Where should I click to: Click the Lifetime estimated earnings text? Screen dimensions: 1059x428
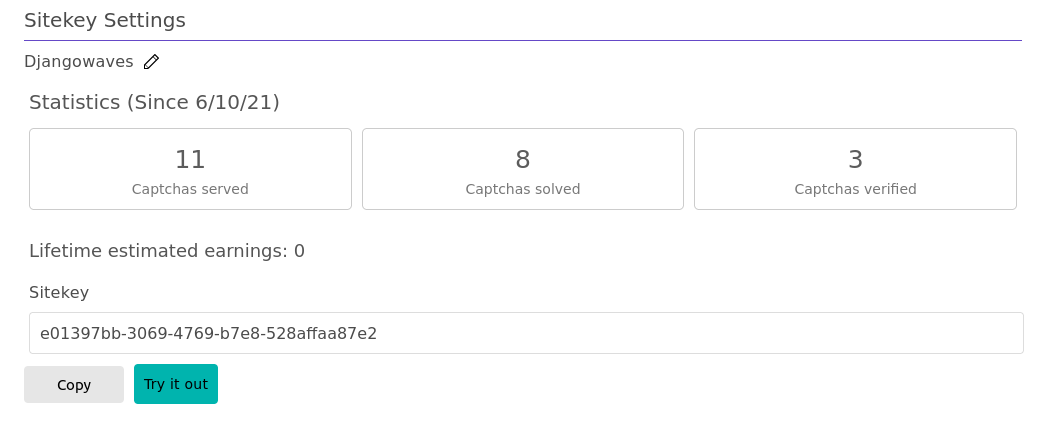(x=167, y=251)
